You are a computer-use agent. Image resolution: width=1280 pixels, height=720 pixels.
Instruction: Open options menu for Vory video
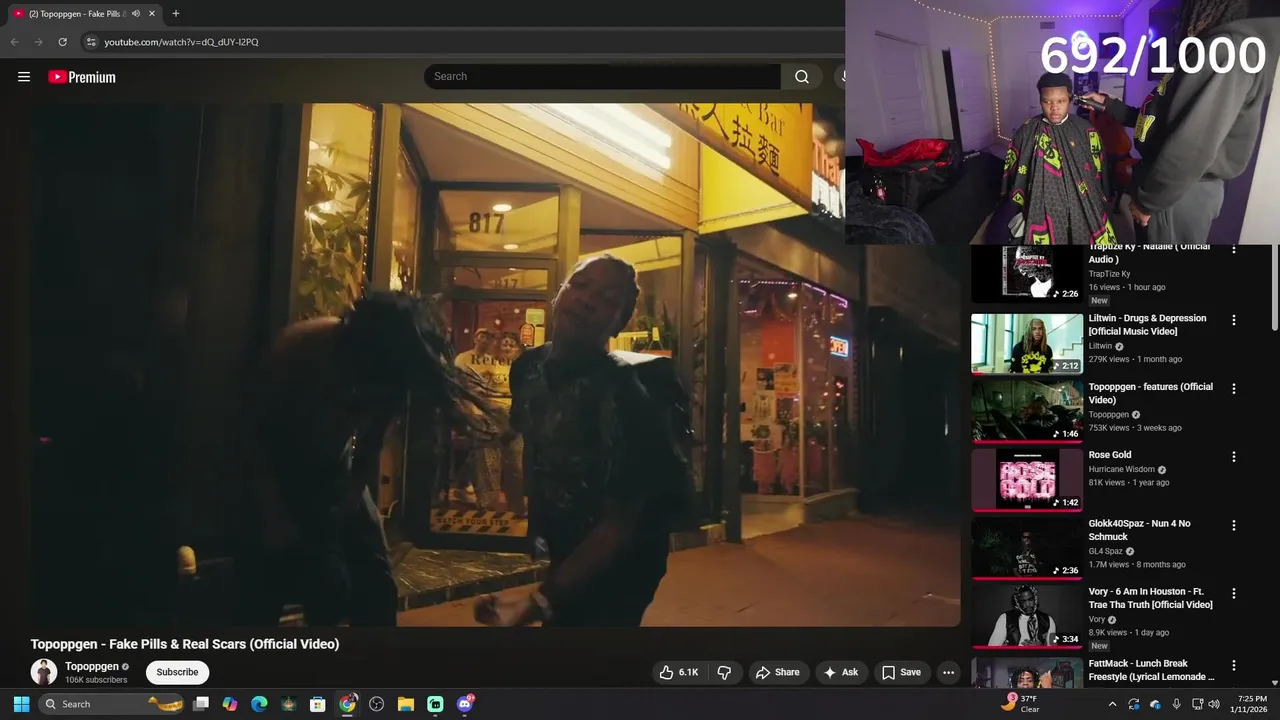tap(1233, 593)
